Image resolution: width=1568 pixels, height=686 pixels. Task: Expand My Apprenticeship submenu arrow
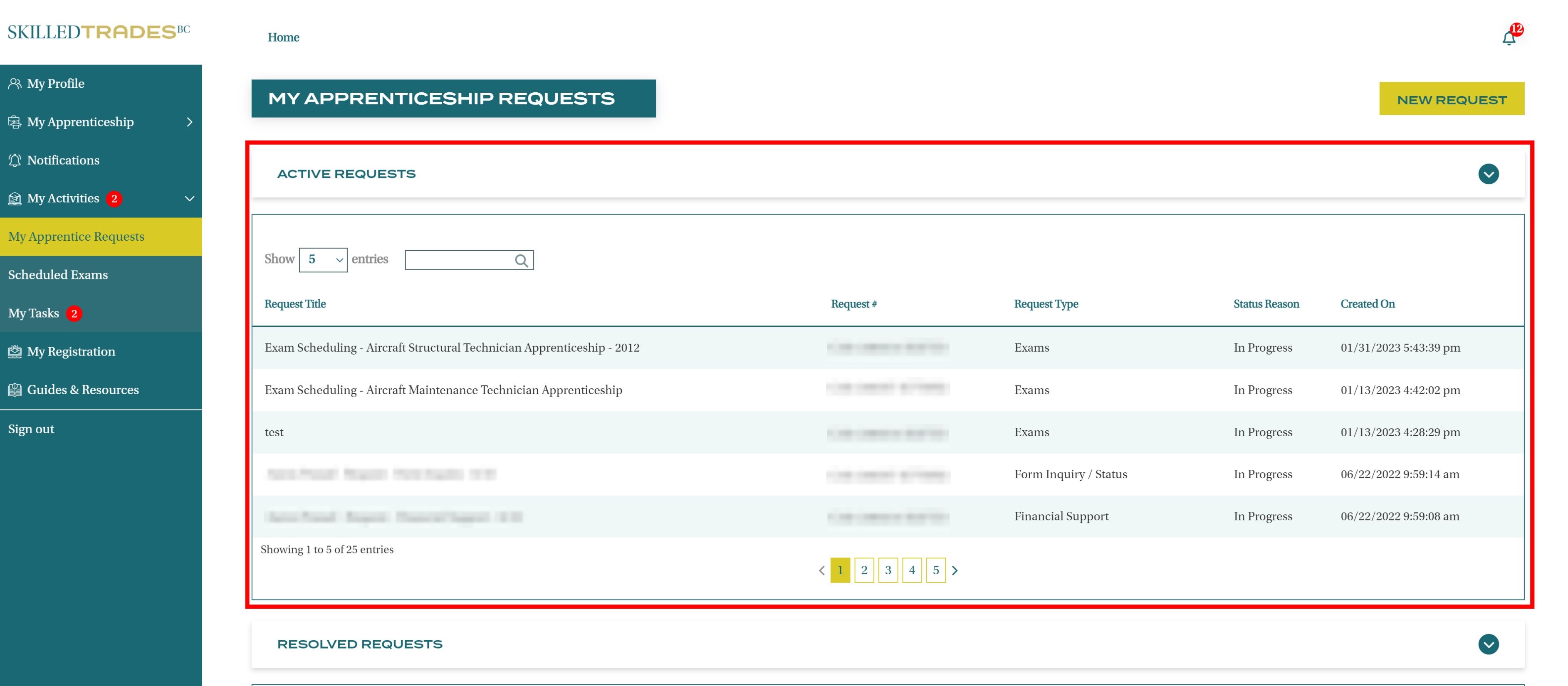[x=189, y=122]
